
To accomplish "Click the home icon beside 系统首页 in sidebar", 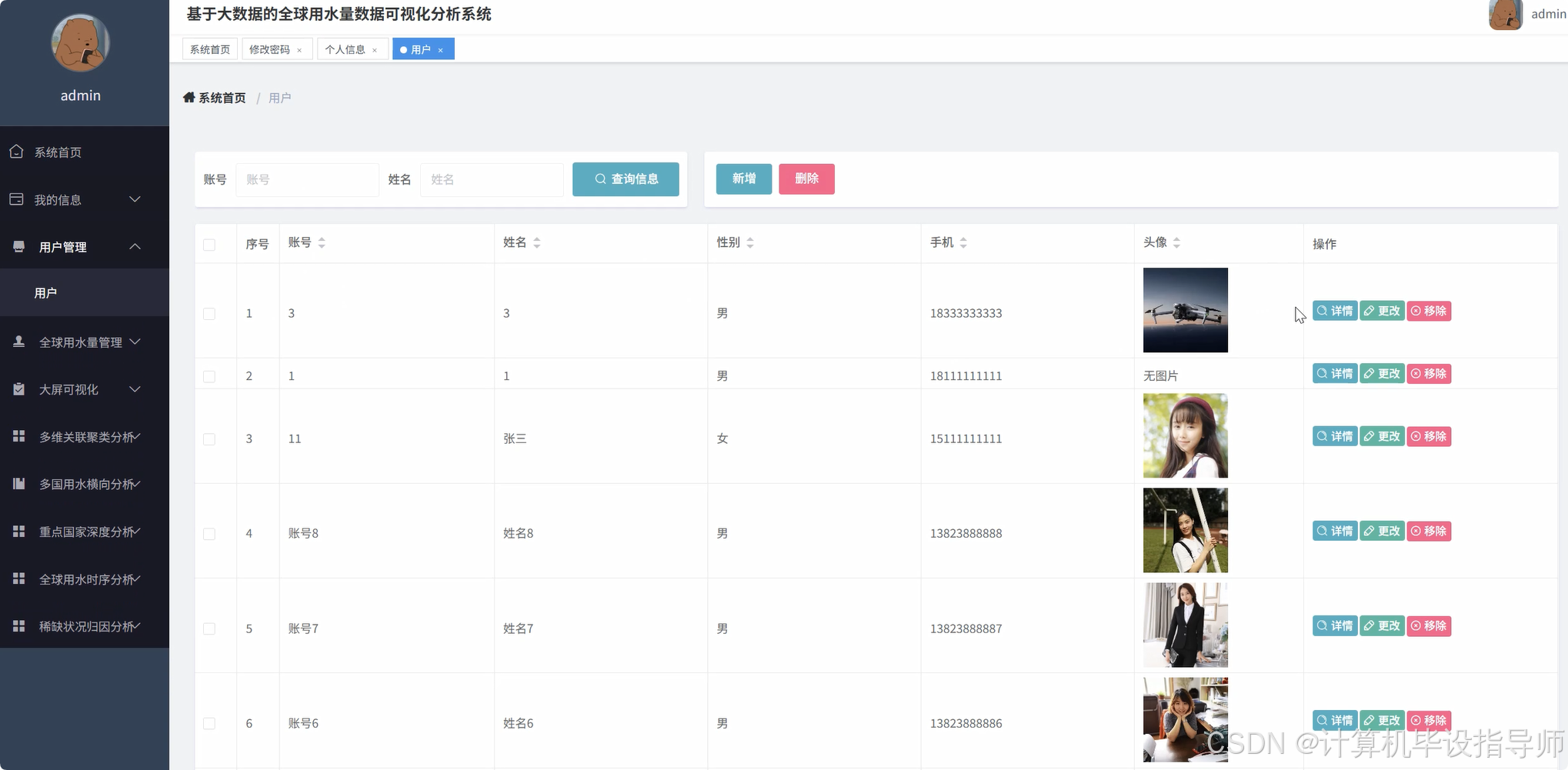I will pos(16,152).
